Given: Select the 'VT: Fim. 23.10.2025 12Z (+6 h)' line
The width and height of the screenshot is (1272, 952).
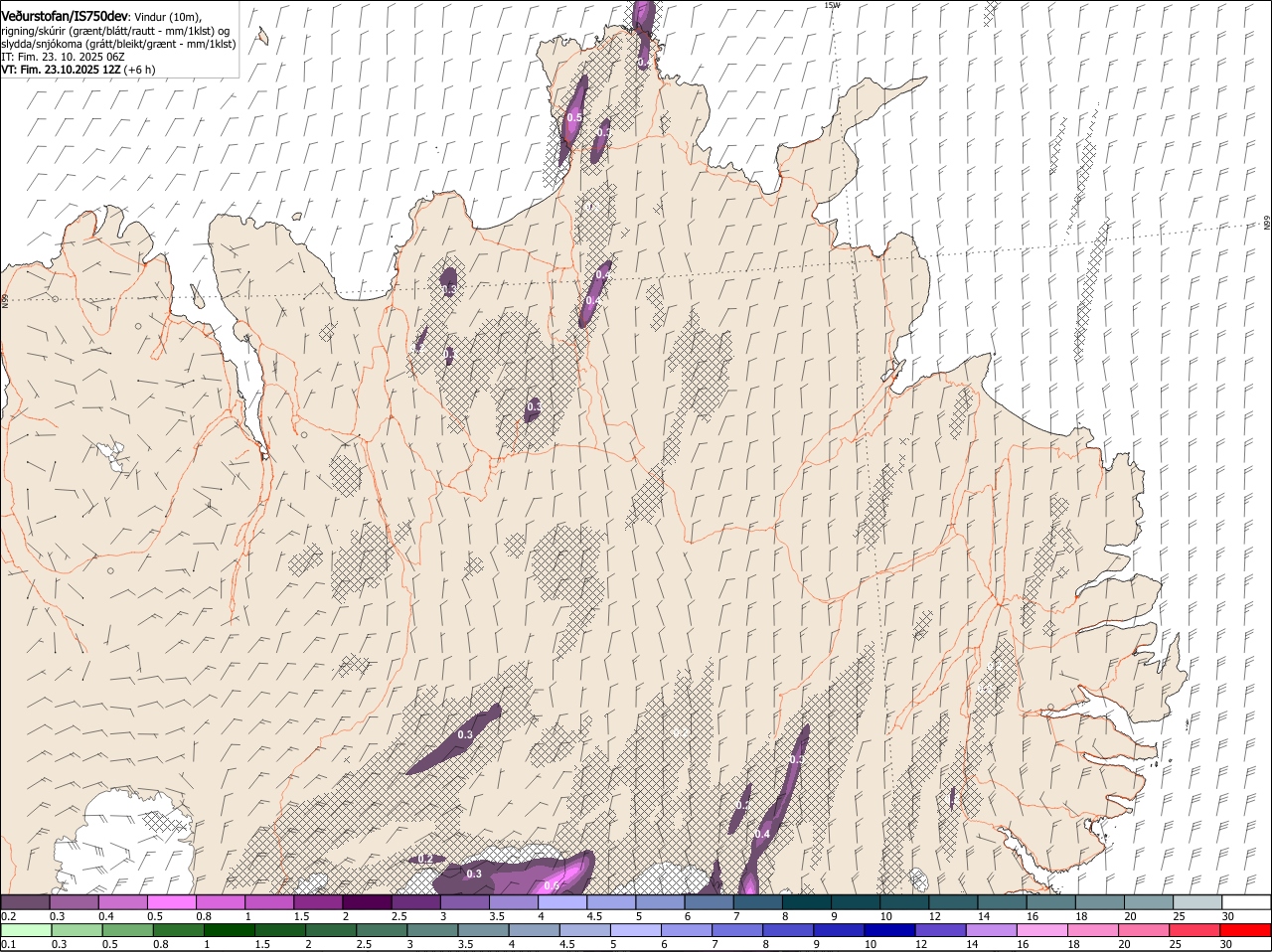Looking at the screenshot, I should coord(78,70).
